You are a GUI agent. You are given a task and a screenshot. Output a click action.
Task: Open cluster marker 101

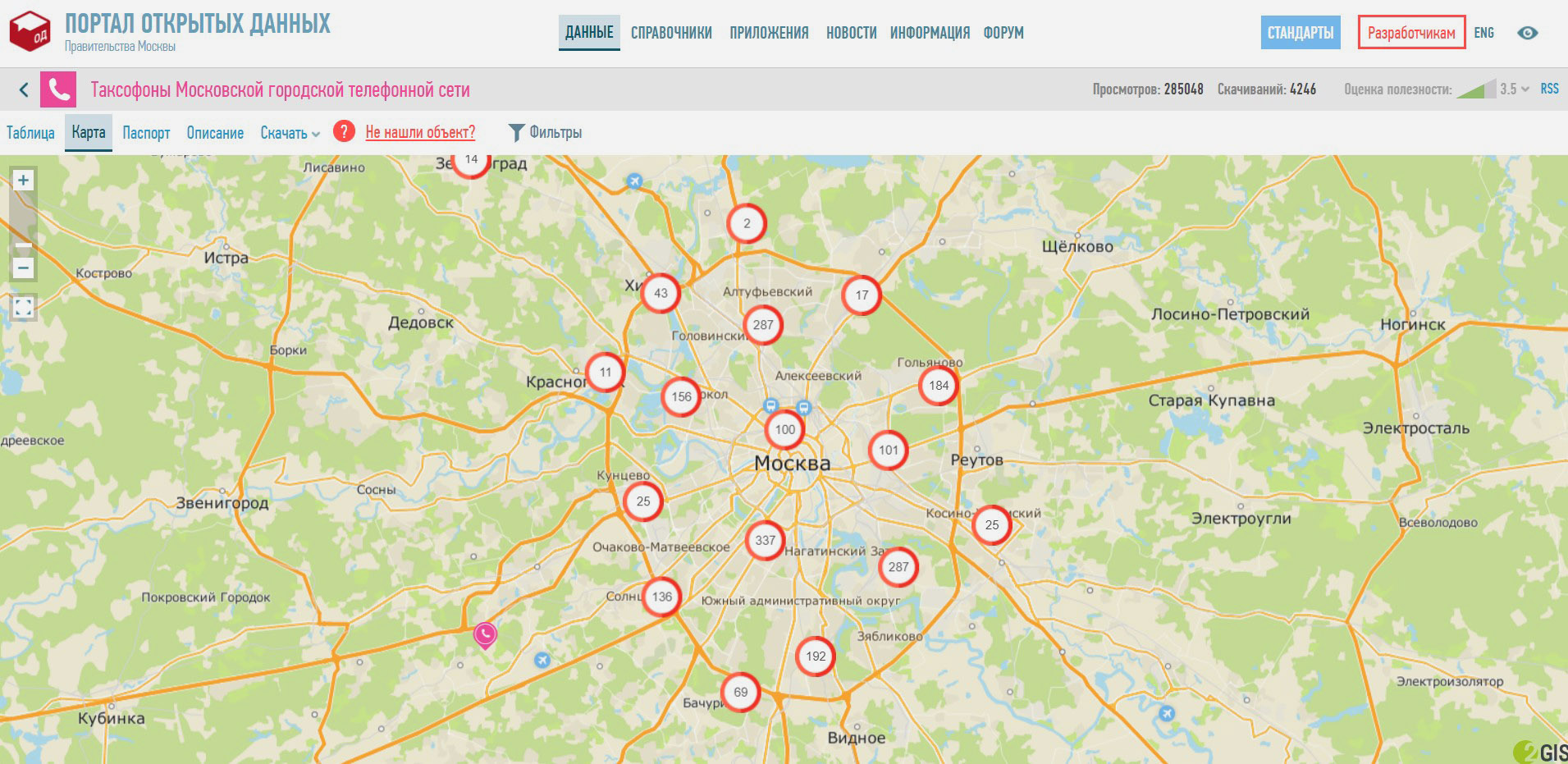pyautogui.click(x=888, y=450)
